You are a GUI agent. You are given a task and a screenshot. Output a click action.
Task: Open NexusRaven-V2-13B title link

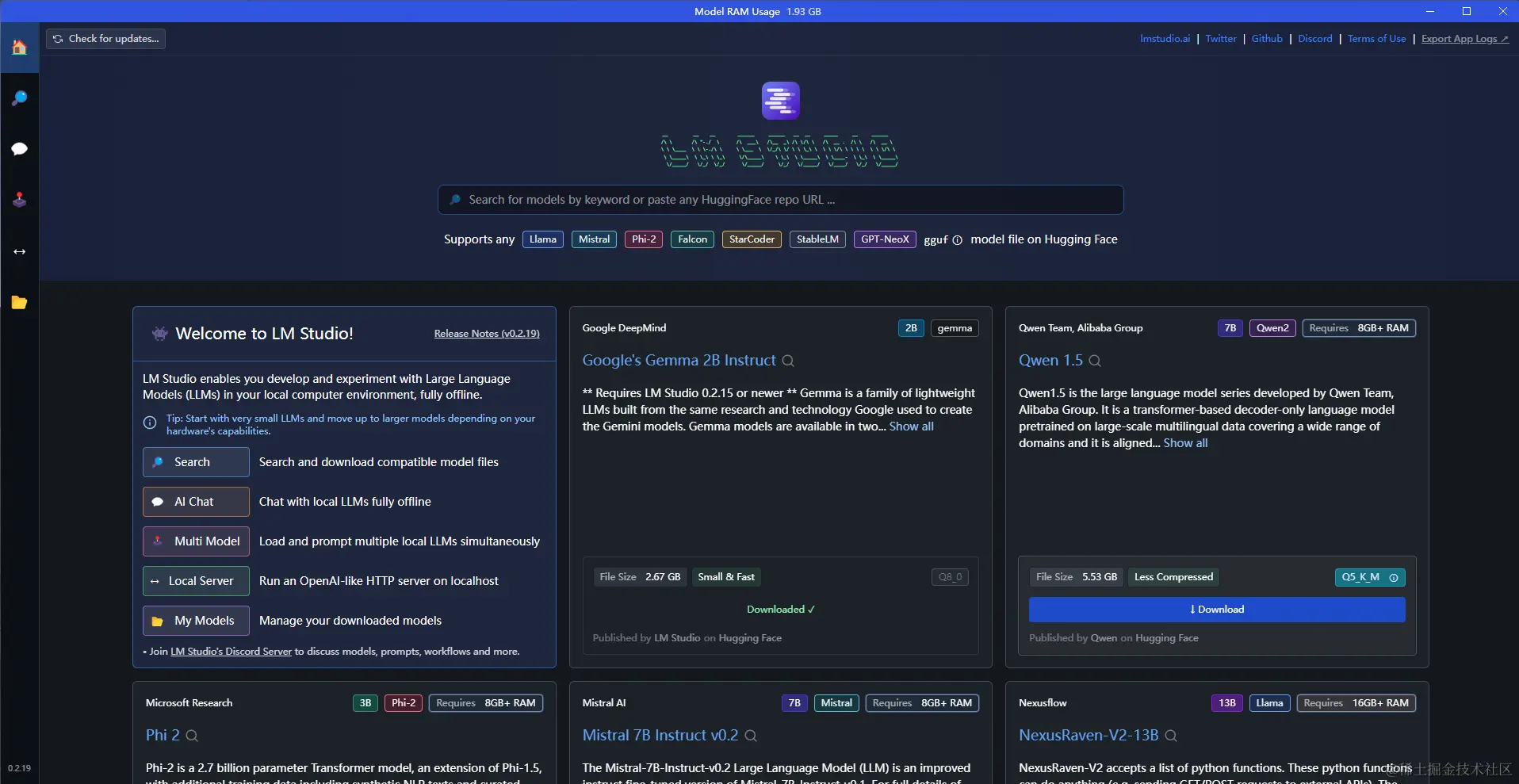(1089, 736)
